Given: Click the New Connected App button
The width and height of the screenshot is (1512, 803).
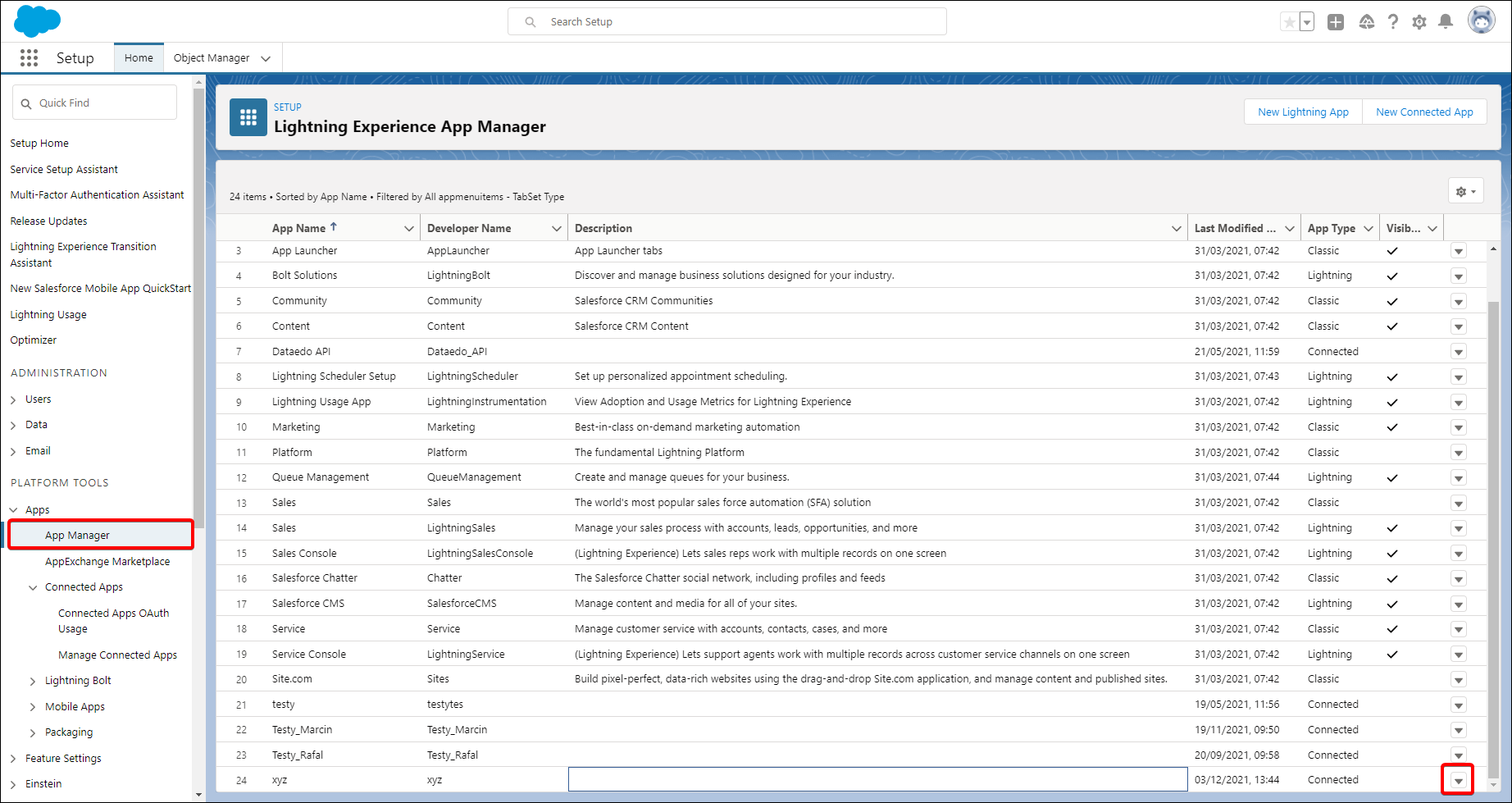Looking at the screenshot, I should tap(1424, 112).
